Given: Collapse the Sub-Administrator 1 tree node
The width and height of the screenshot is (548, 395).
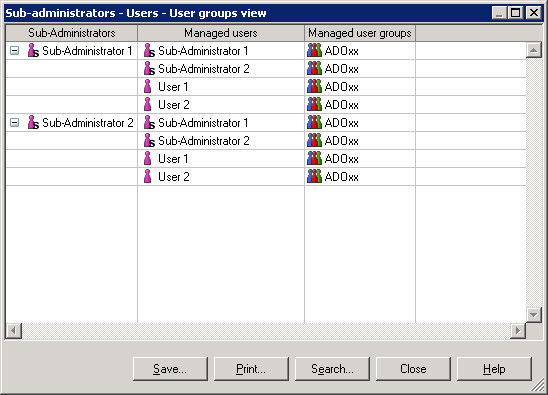Looking at the screenshot, I should (14, 51).
